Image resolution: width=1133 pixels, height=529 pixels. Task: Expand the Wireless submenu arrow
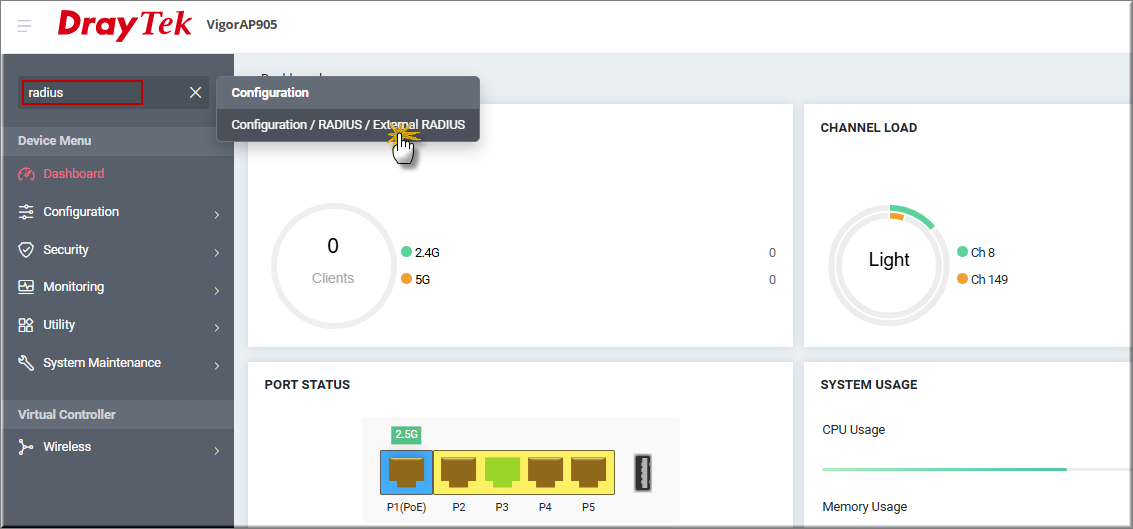[x=216, y=449]
